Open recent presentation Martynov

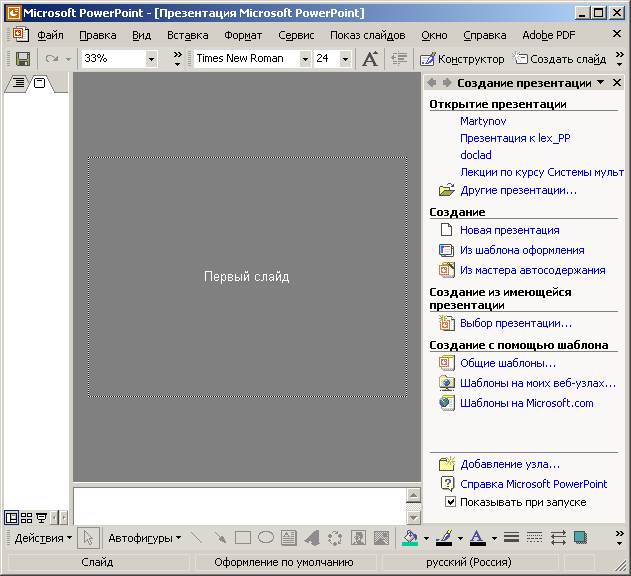[x=483, y=121]
